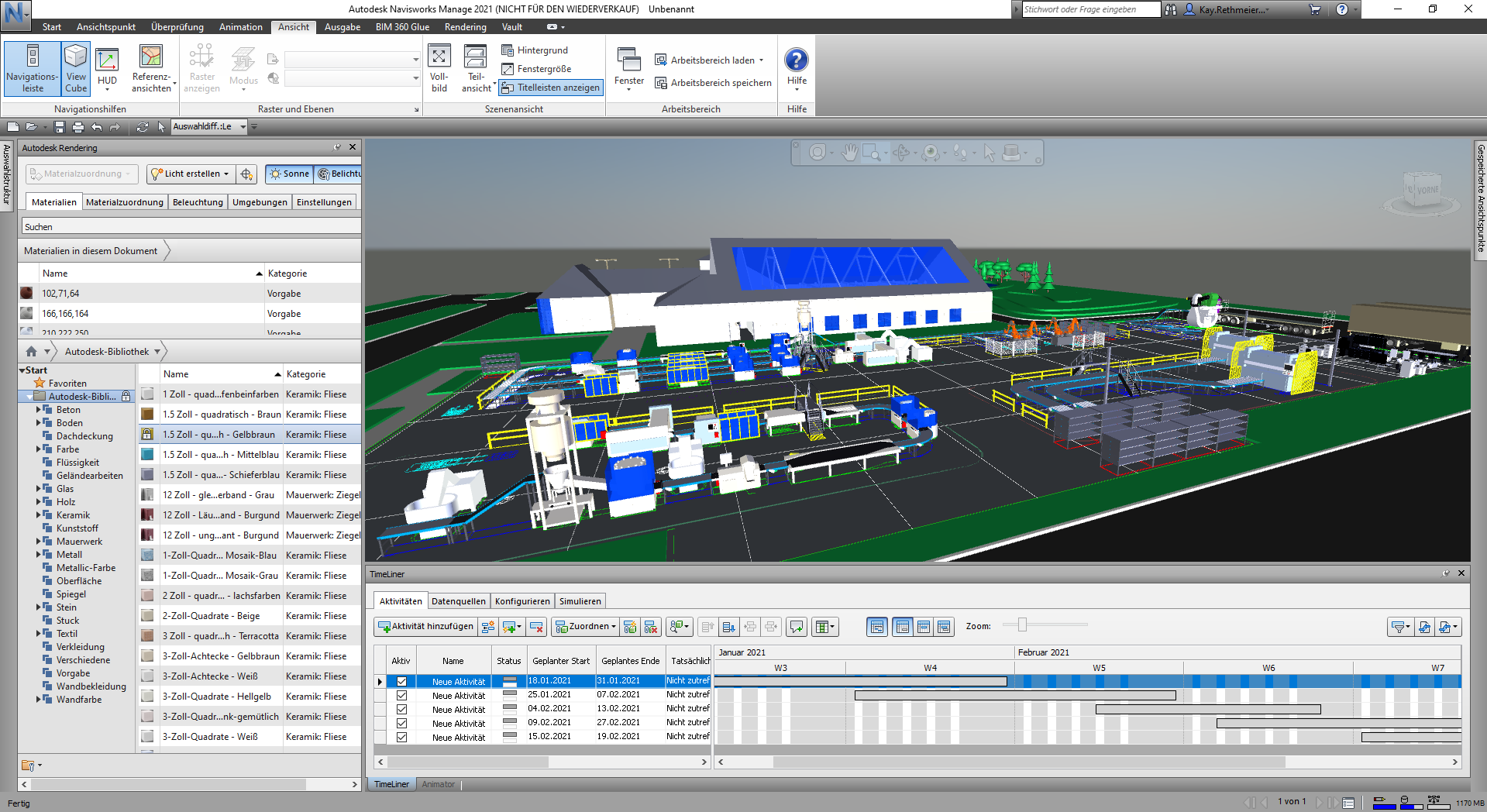Switch to the Simulieren tab in TimeLiner
The width and height of the screenshot is (1487, 812).
click(580, 600)
